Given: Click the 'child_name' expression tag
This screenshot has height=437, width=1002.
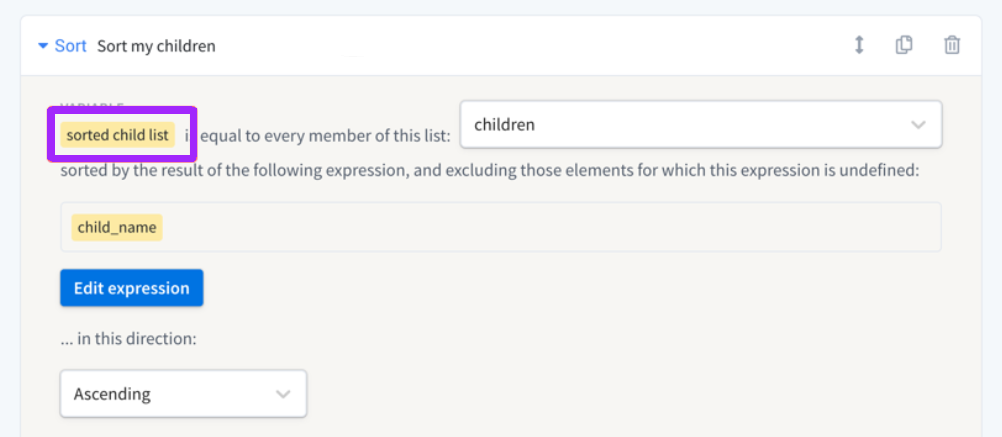Looking at the screenshot, I should (x=117, y=227).
